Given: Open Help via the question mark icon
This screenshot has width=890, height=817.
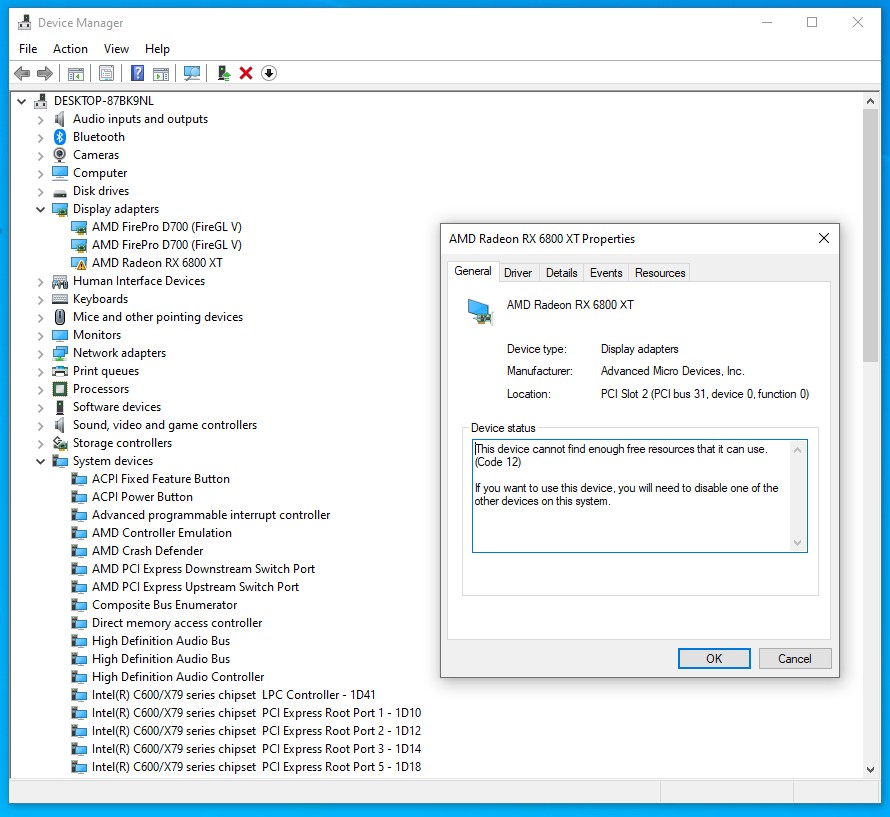Looking at the screenshot, I should [x=137, y=73].
